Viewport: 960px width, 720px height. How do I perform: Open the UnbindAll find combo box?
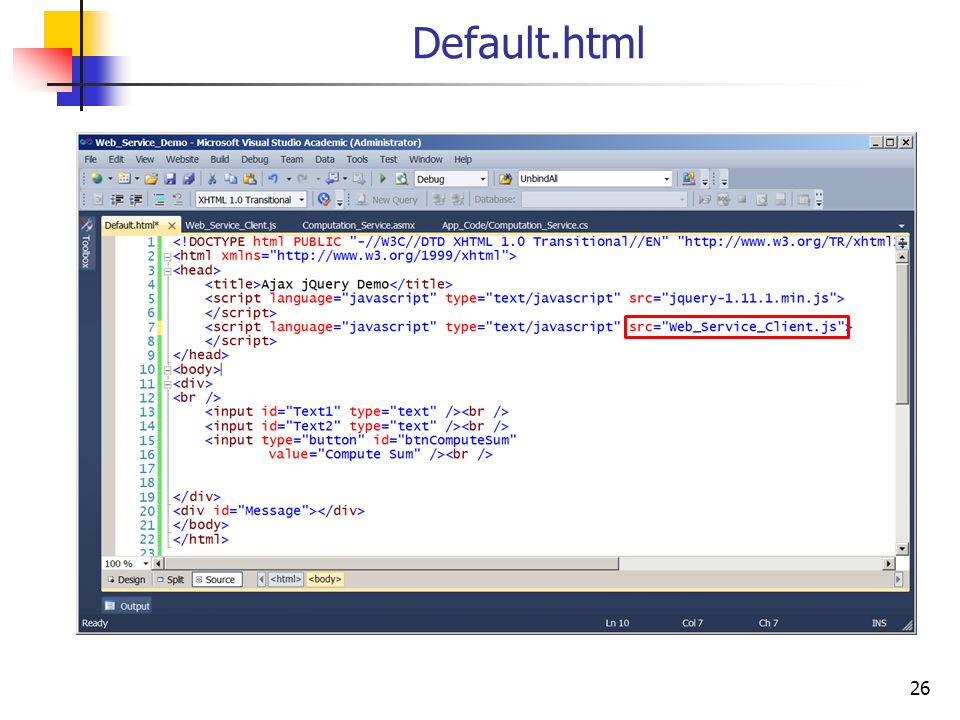667,179
